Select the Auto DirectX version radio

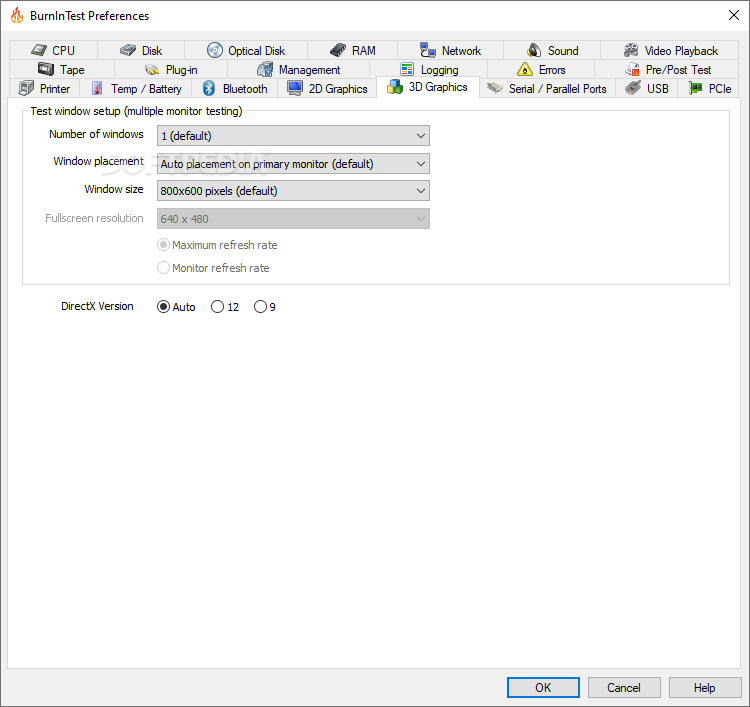[164, 307]
